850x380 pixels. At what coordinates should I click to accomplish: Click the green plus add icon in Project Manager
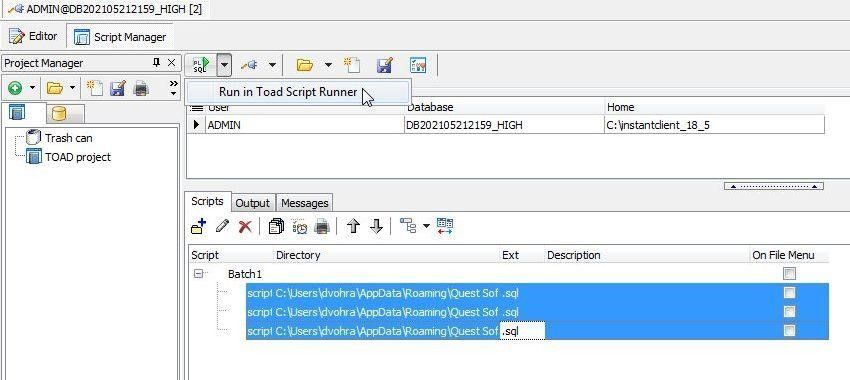click(15, 88)
